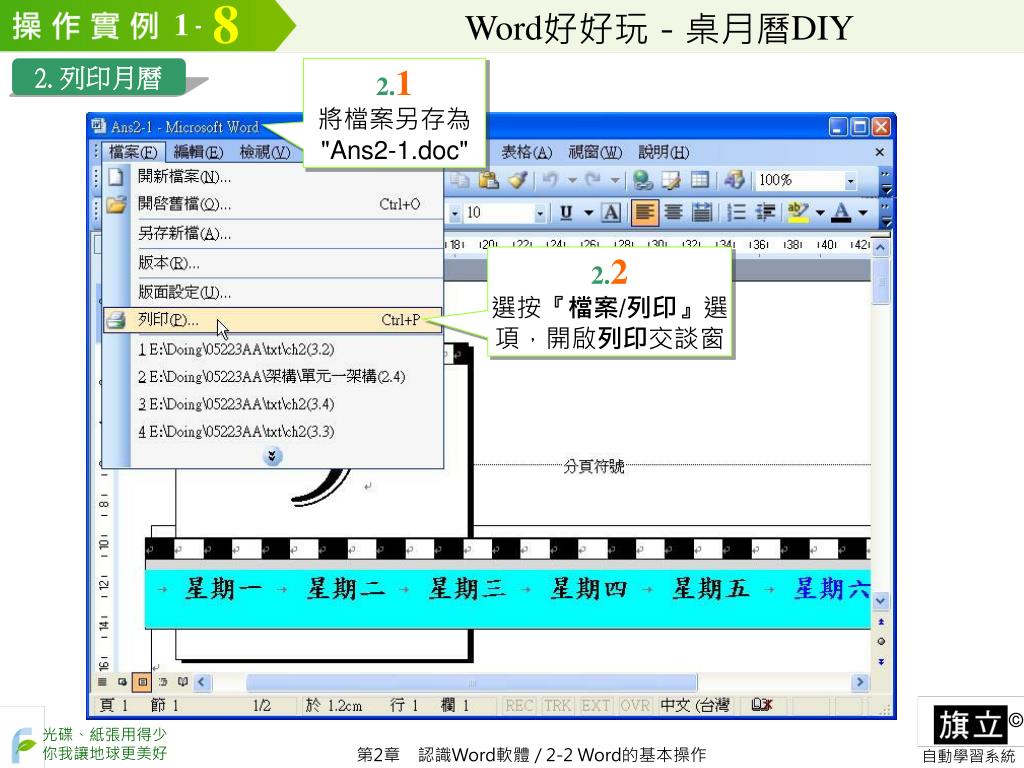This screenshot has height=768, width=1024.
Task: Switch to Outline view button
Action: pos(163,682)
